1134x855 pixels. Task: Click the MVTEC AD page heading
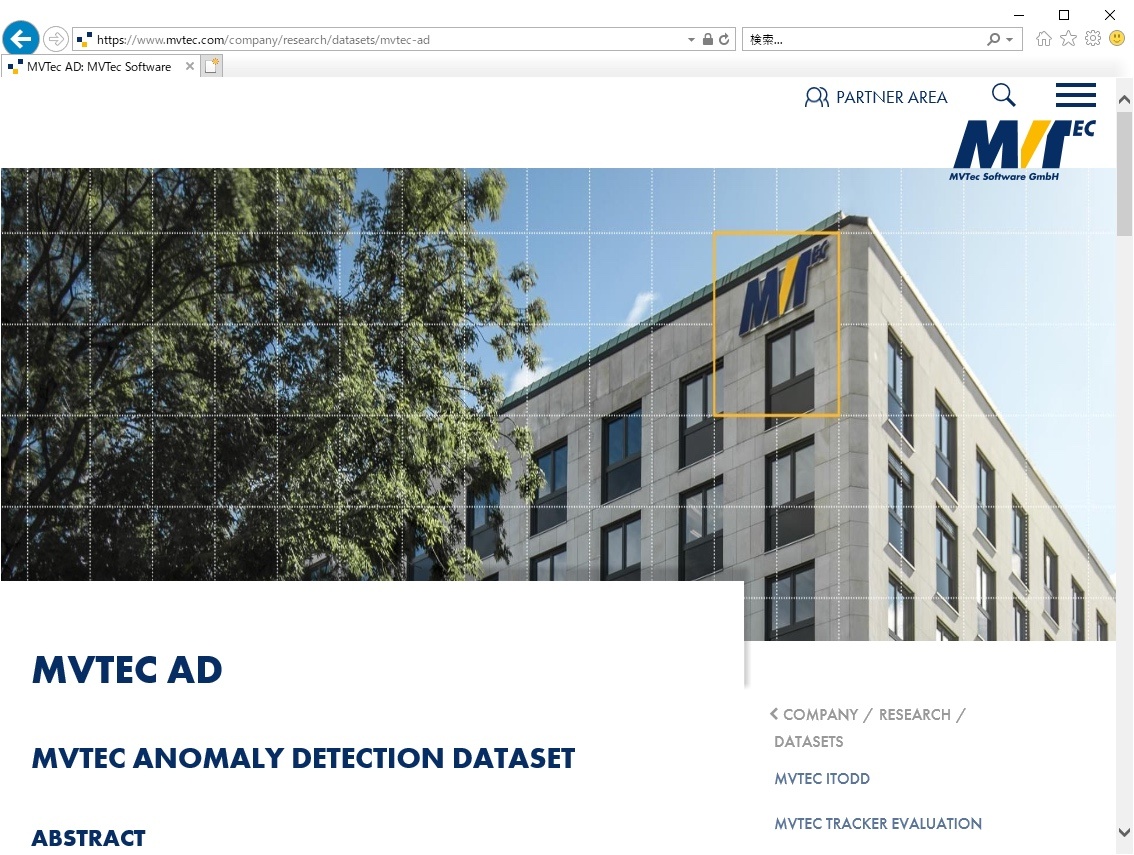coord(127,670)
